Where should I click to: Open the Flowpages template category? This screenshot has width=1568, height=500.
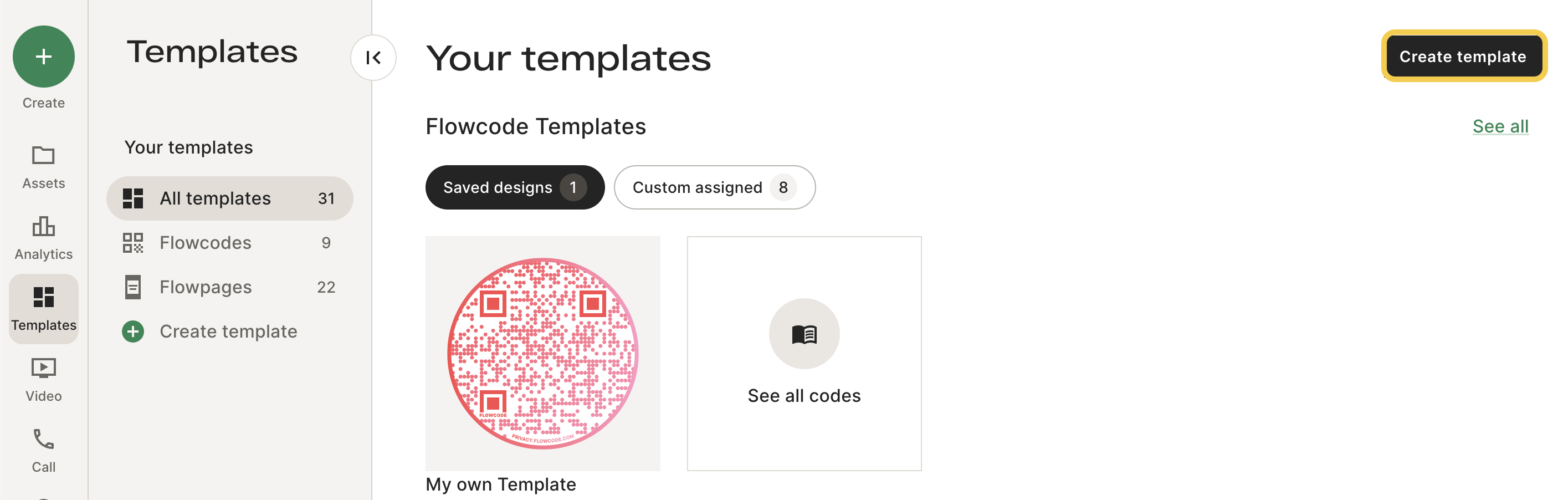[230, 288]
